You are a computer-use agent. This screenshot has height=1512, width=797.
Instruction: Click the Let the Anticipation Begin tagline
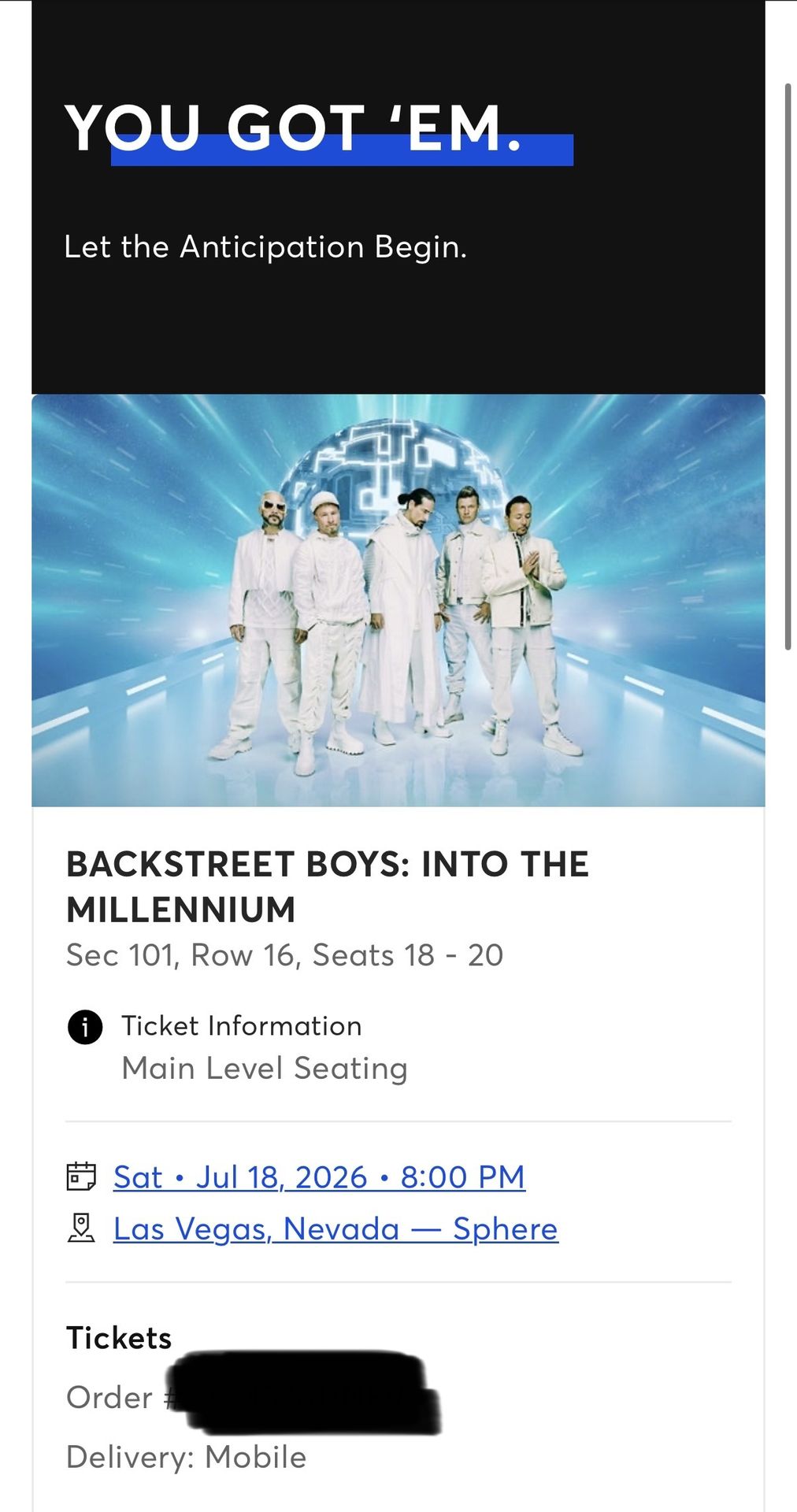pyautogui.click(x=265, y=247)
